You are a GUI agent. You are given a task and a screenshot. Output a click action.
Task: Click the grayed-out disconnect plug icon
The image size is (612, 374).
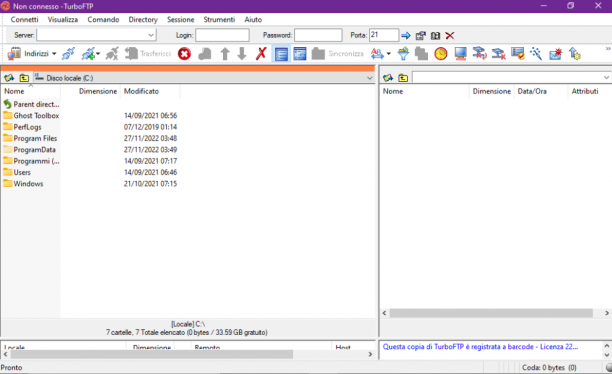(112, 53)
